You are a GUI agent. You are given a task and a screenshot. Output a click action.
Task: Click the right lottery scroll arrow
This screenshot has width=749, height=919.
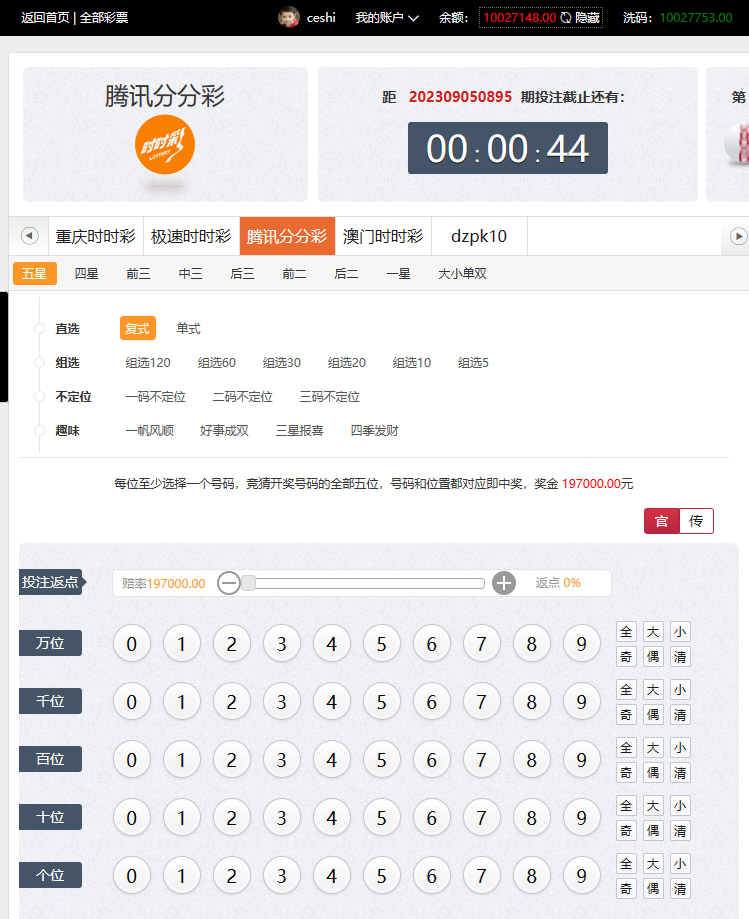click(738, 236)
